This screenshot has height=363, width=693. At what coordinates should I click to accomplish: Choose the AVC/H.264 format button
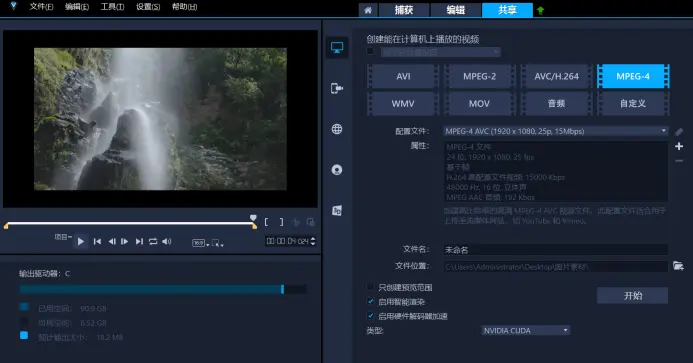point(556,76)
